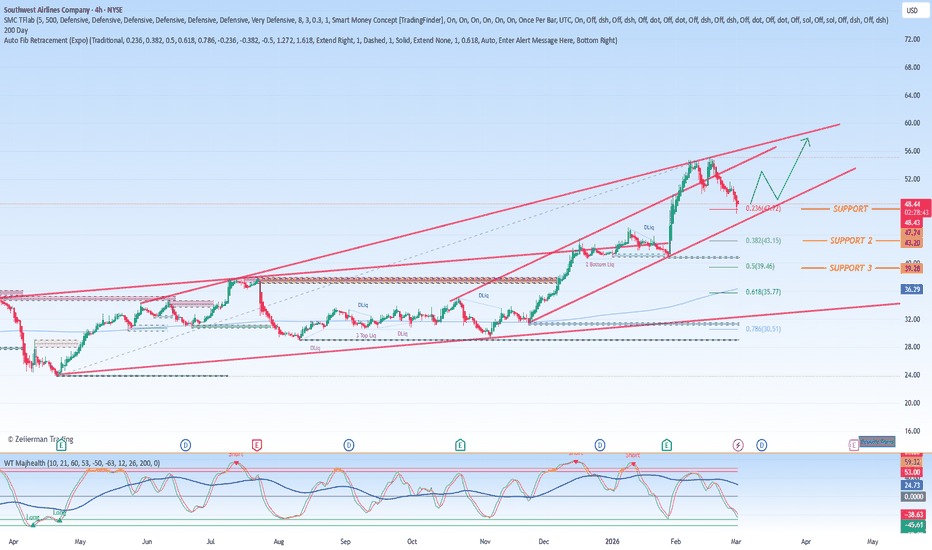Click the DLiq label near January 2026

pos(649,228)
